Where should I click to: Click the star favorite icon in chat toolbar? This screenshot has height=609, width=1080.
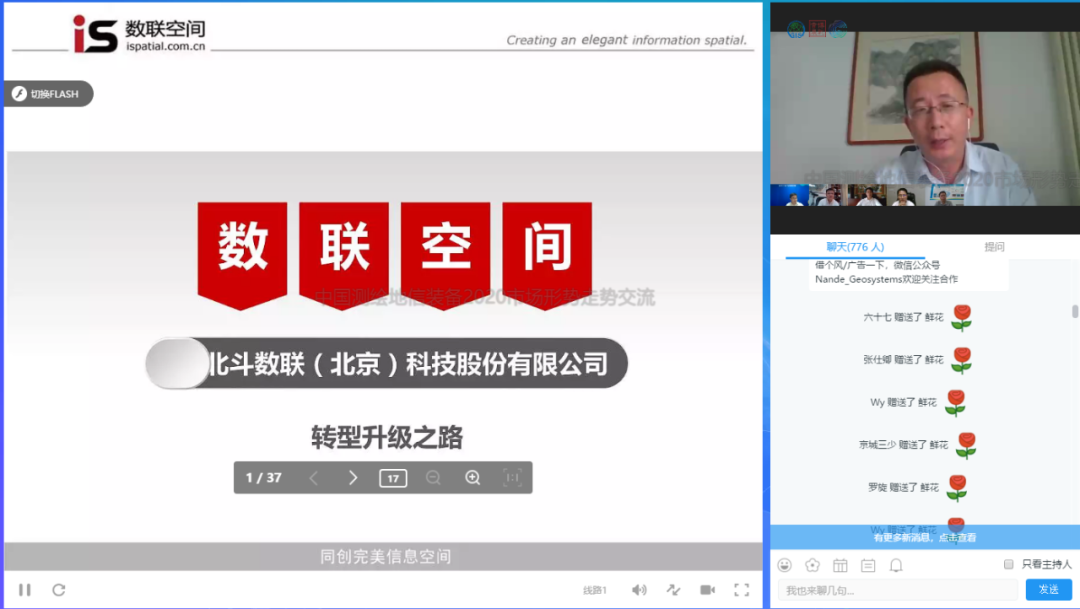click(812, 565)
